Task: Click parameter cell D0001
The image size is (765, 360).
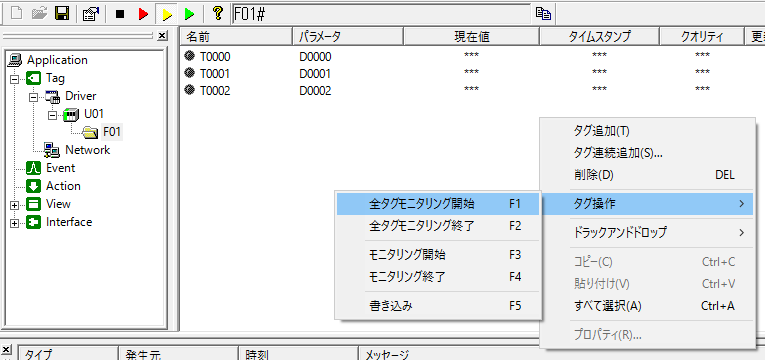Action: point(315,74)
